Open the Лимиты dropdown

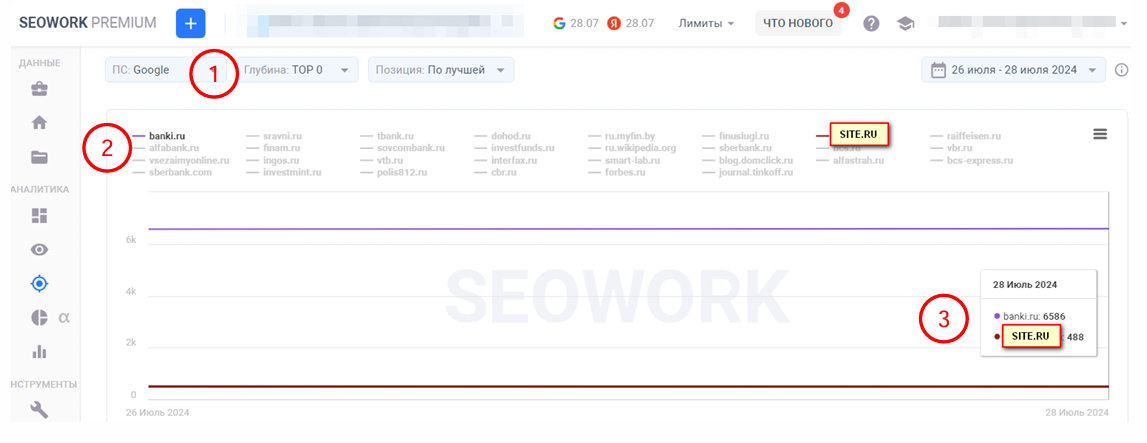click(706, 23)
